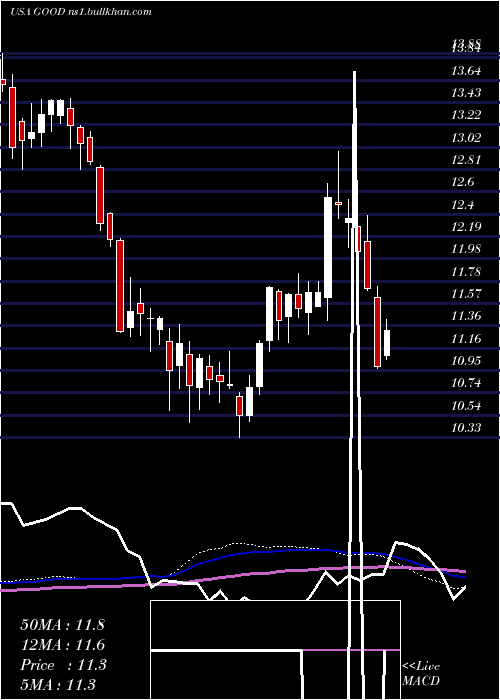This screenshot has height=700, width=500.
Task: Click the 12.4 price axis label
Action: click(463, 204)
